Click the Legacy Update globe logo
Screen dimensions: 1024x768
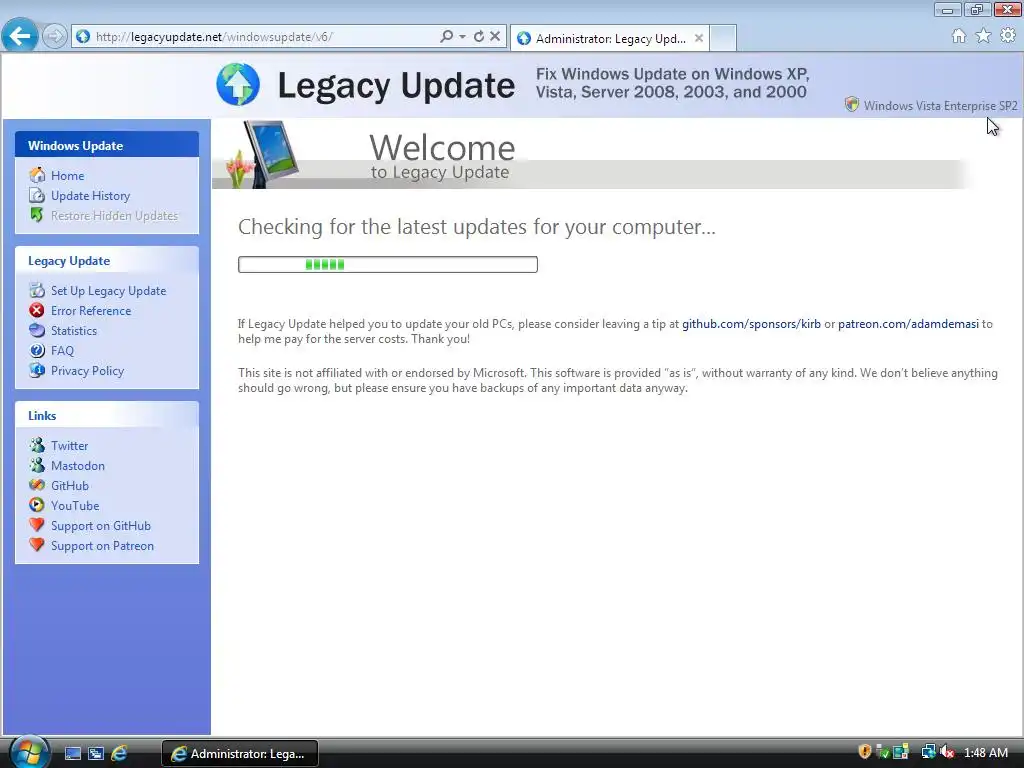238,84
